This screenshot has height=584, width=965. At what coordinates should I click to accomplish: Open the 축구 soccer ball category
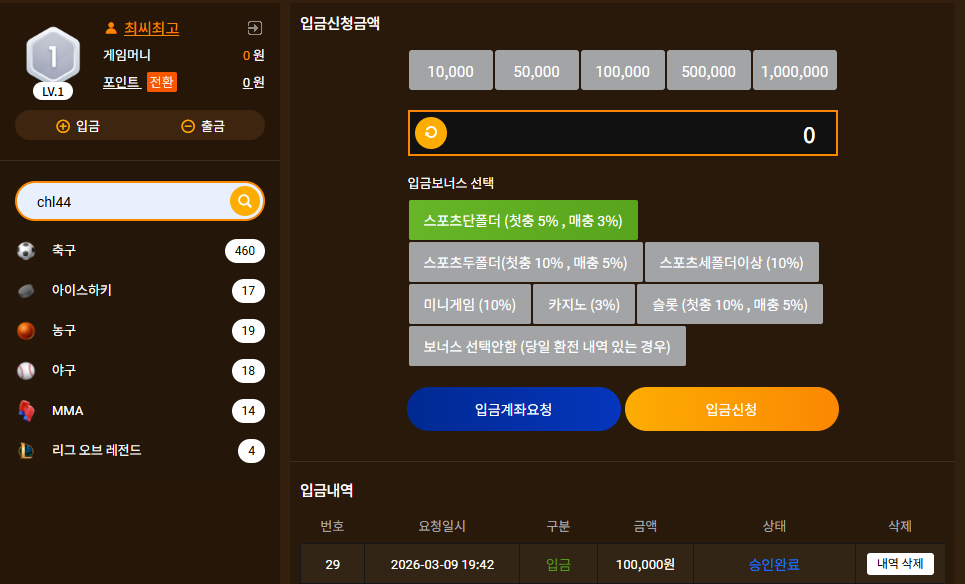point(26,250)
